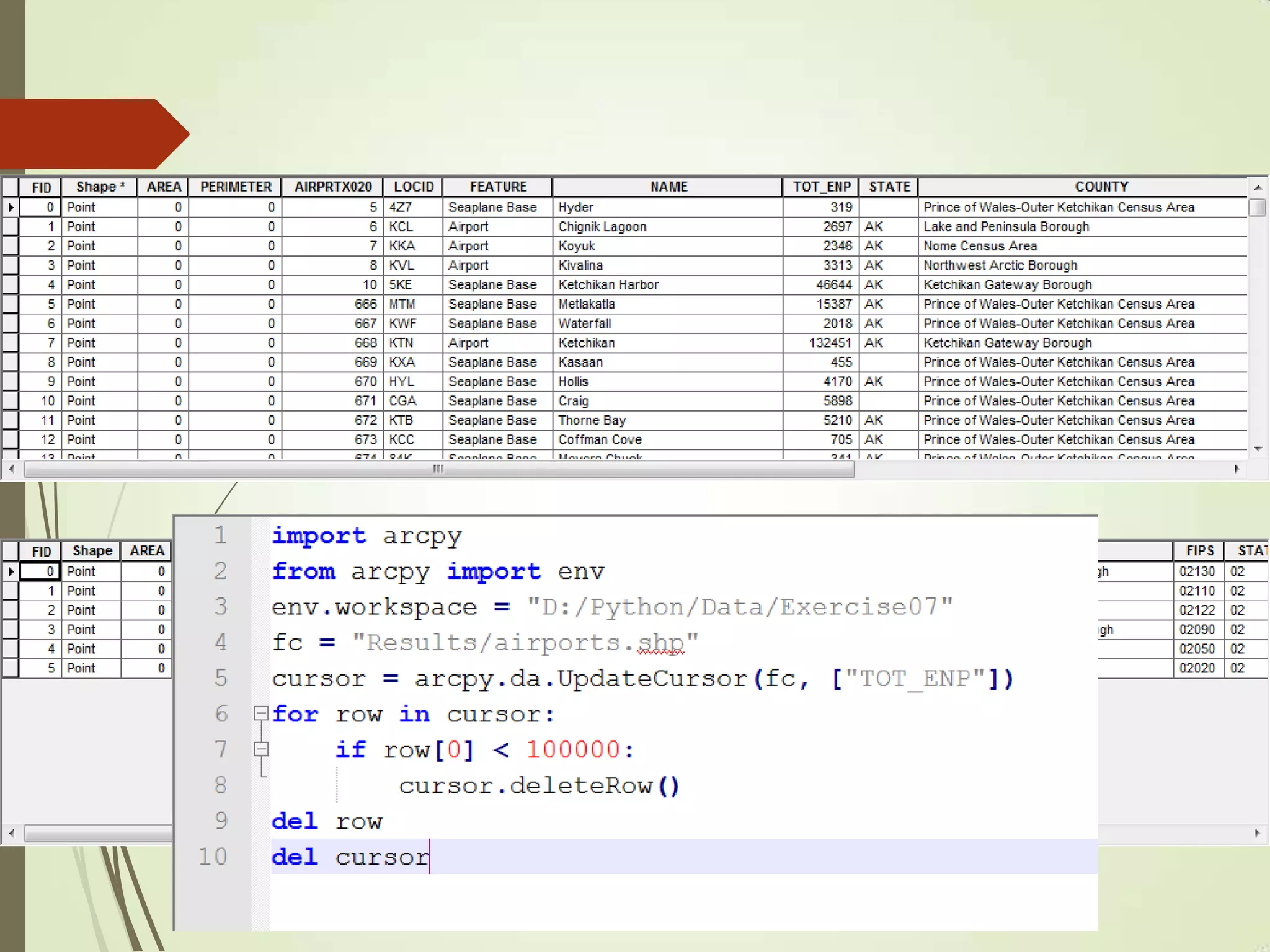Click the FID column header in top table
1270x952 pixels.
[x=41, y=187]
